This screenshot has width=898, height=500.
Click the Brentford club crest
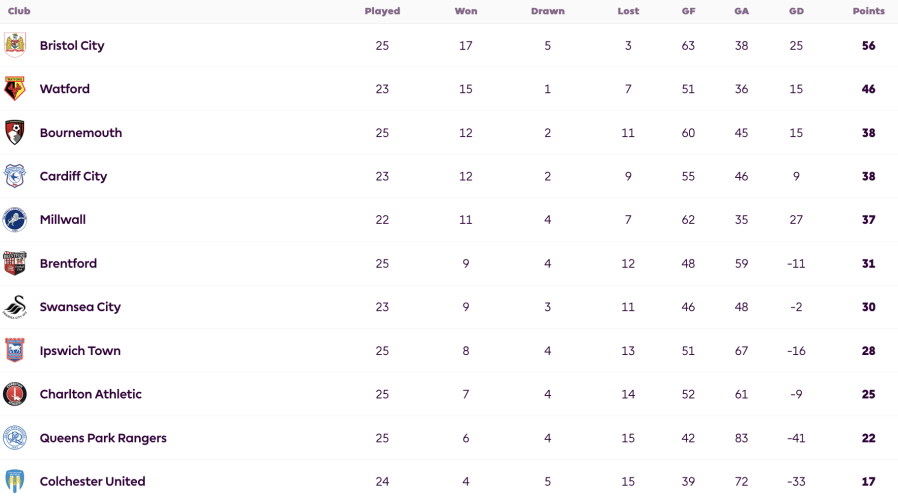[15, 263]
